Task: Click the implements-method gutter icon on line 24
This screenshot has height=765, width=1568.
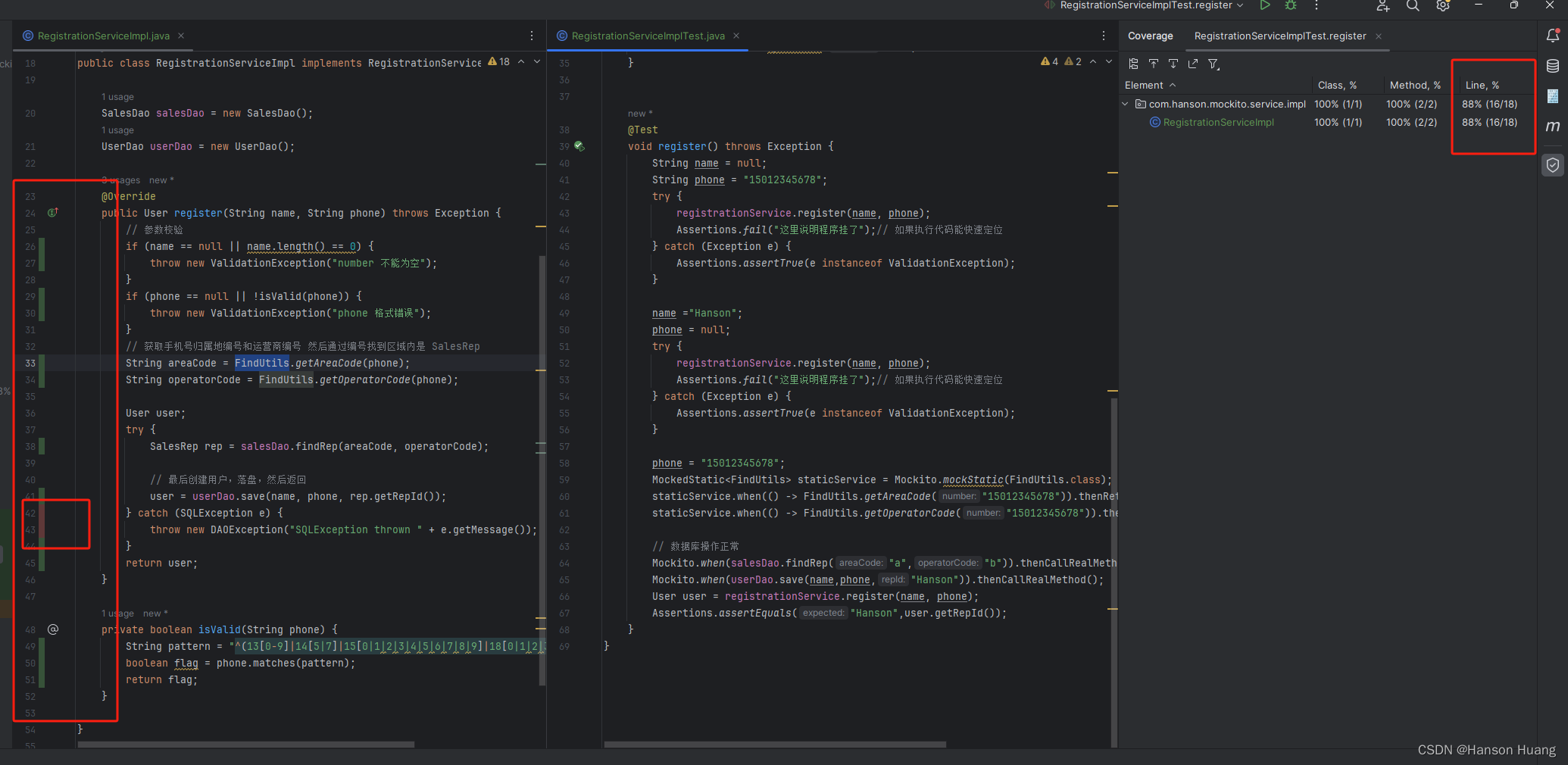Action: 53,213
